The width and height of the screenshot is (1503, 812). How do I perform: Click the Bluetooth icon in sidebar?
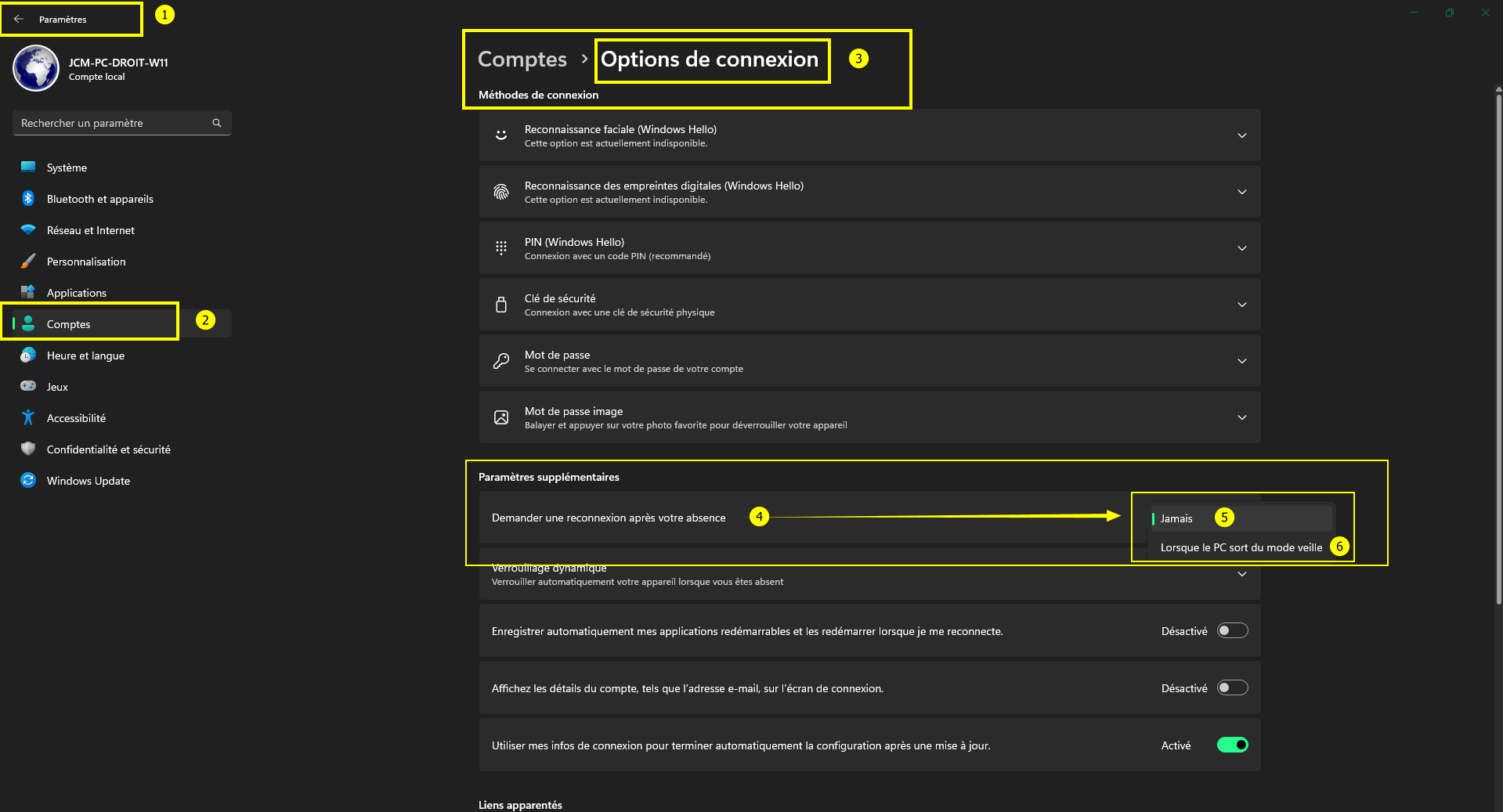click(x=28, y=198)
